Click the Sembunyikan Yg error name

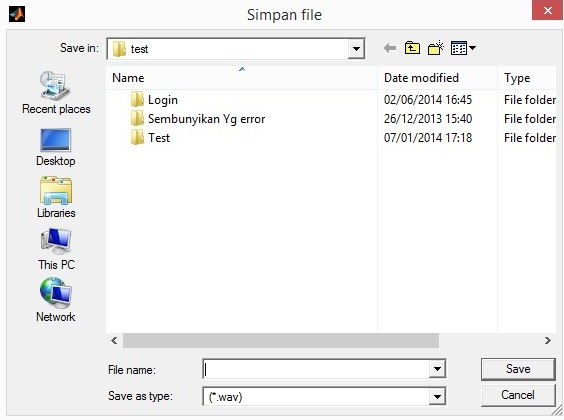(206, 119)
